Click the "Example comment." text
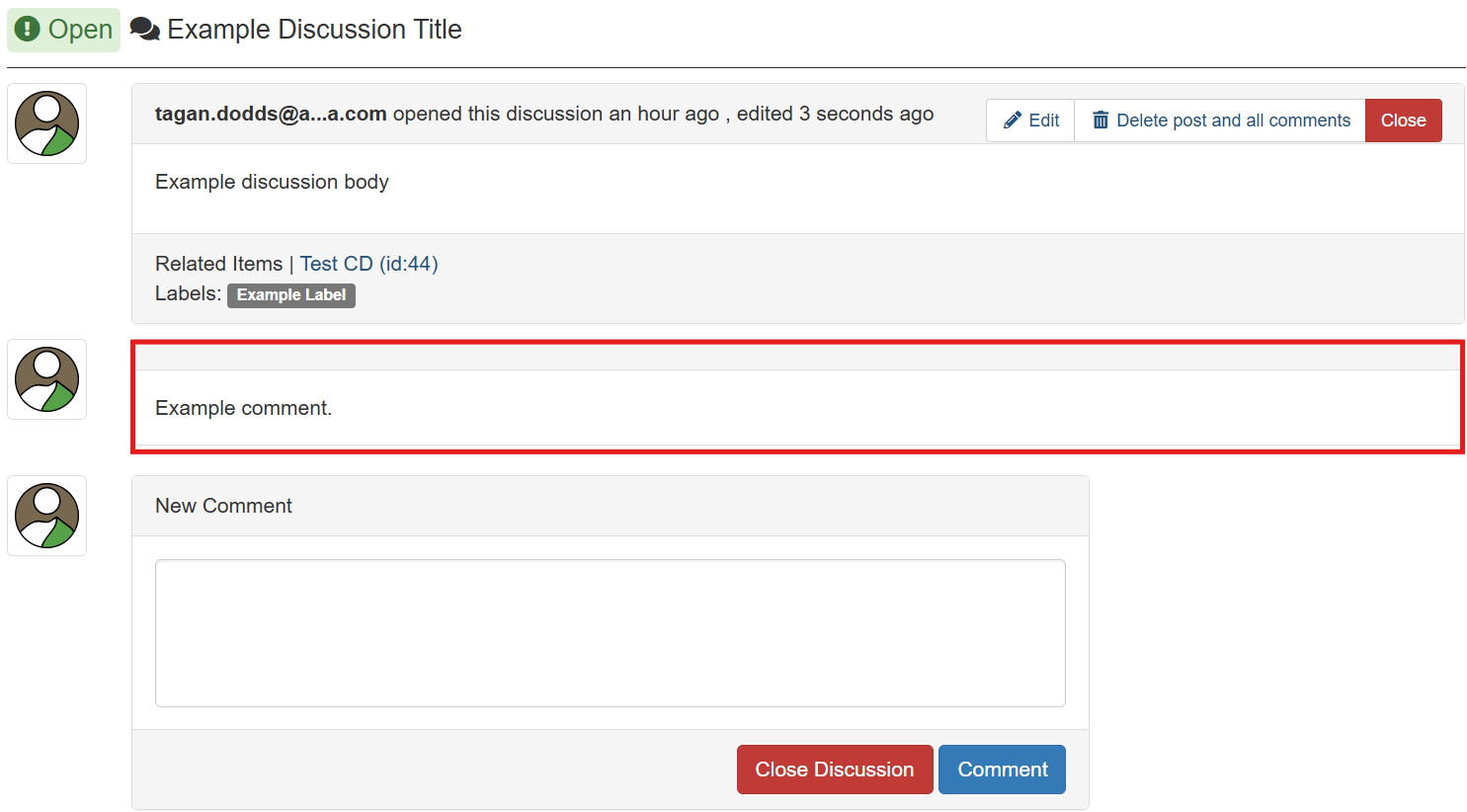Image resolution: width=1467 pixels, height=812 pixels. [243, 408]
